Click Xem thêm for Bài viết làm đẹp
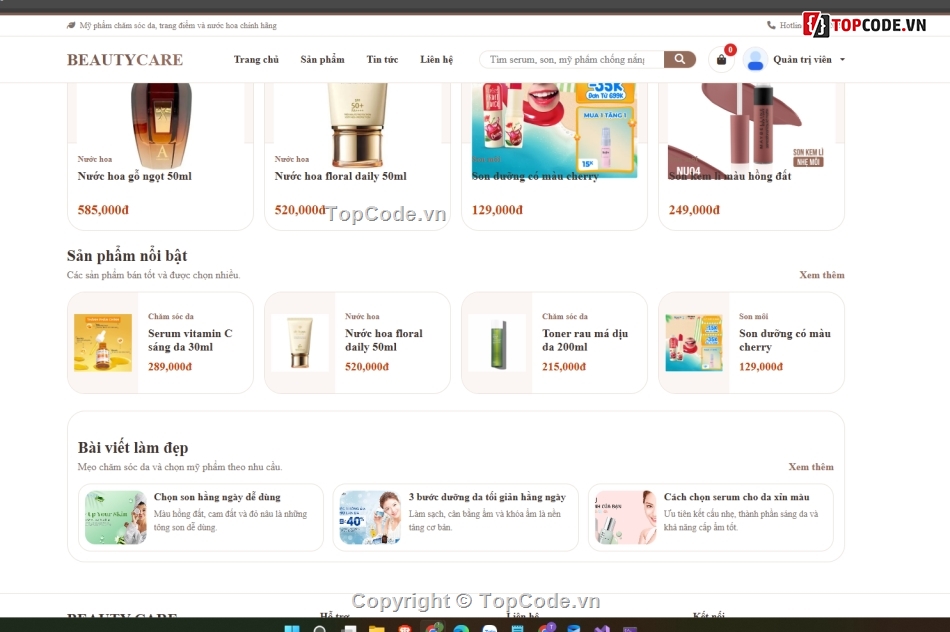 811,467
